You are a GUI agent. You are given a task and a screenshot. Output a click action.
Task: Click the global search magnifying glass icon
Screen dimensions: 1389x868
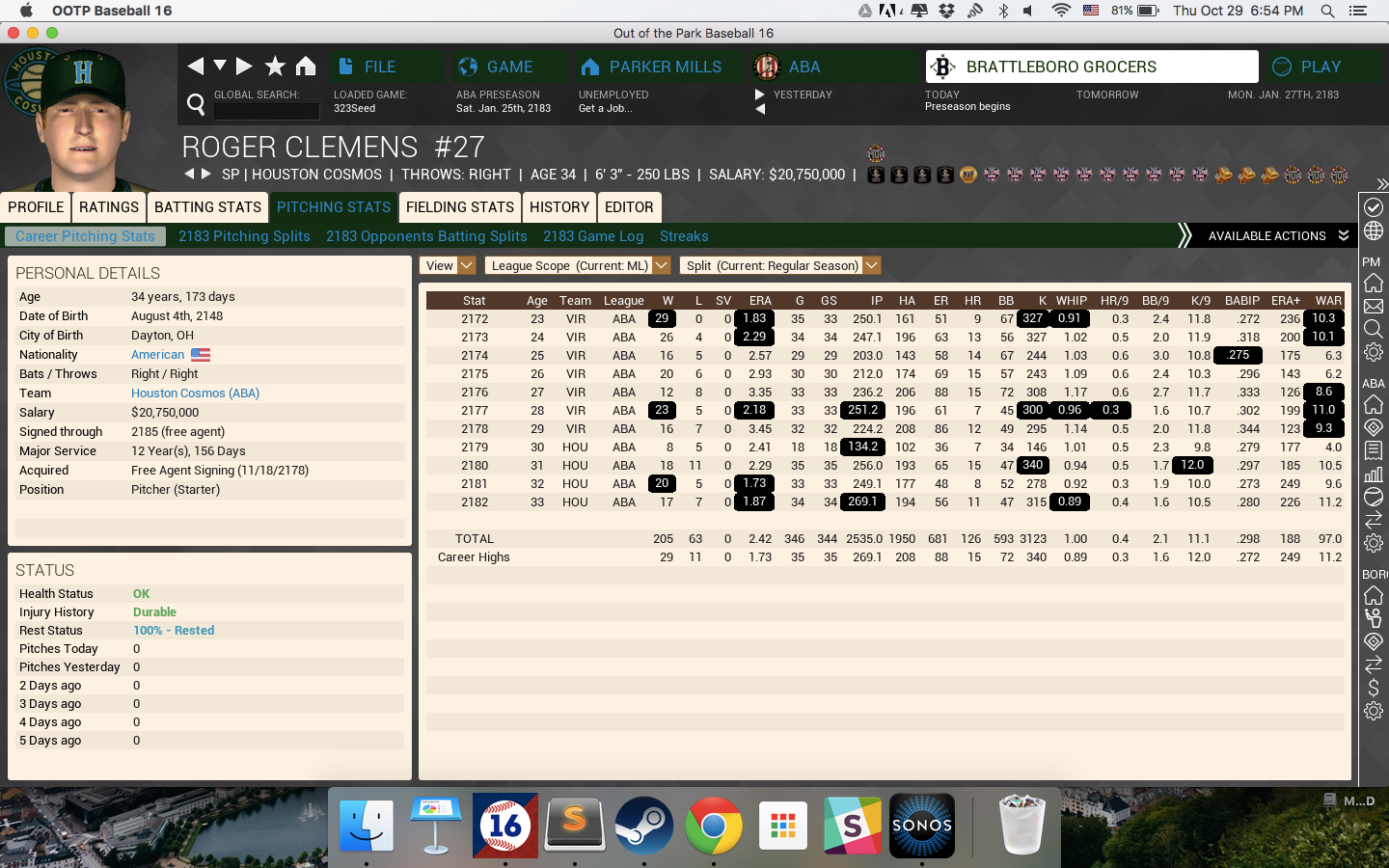coord(196,104)
